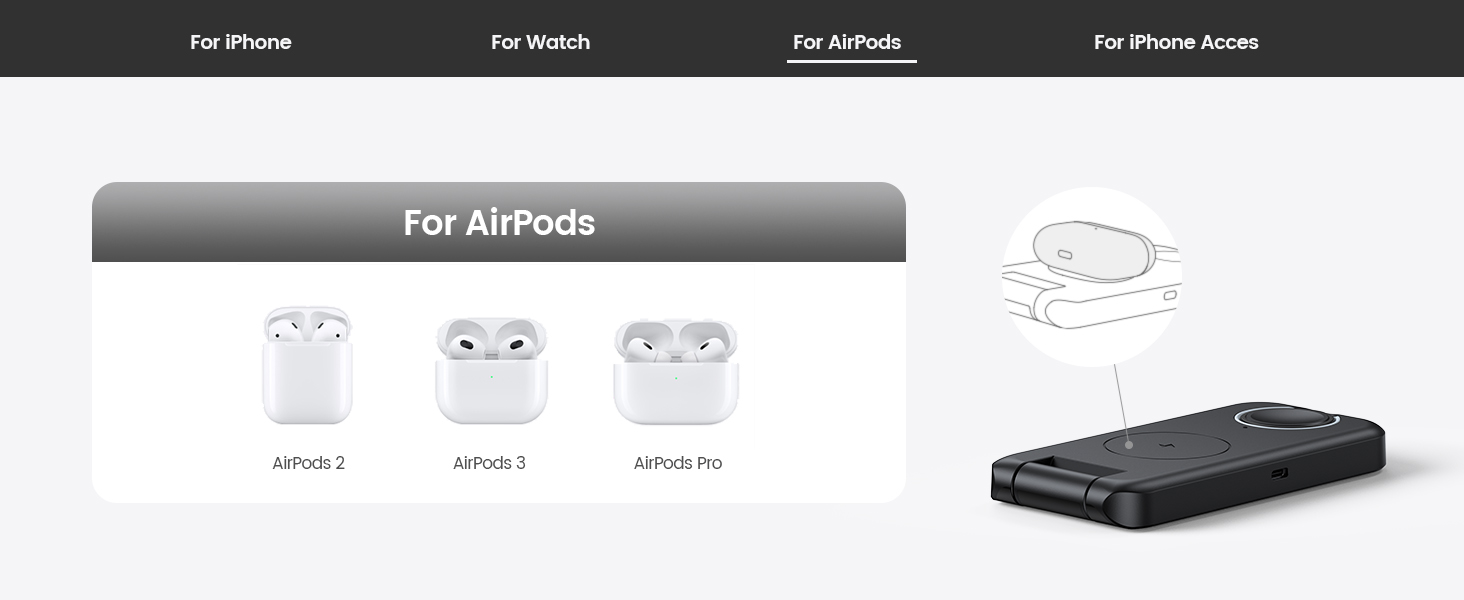Select the AirPods Pro text label
Viewport: 1464px width, 600px height.
click(678, 463)
